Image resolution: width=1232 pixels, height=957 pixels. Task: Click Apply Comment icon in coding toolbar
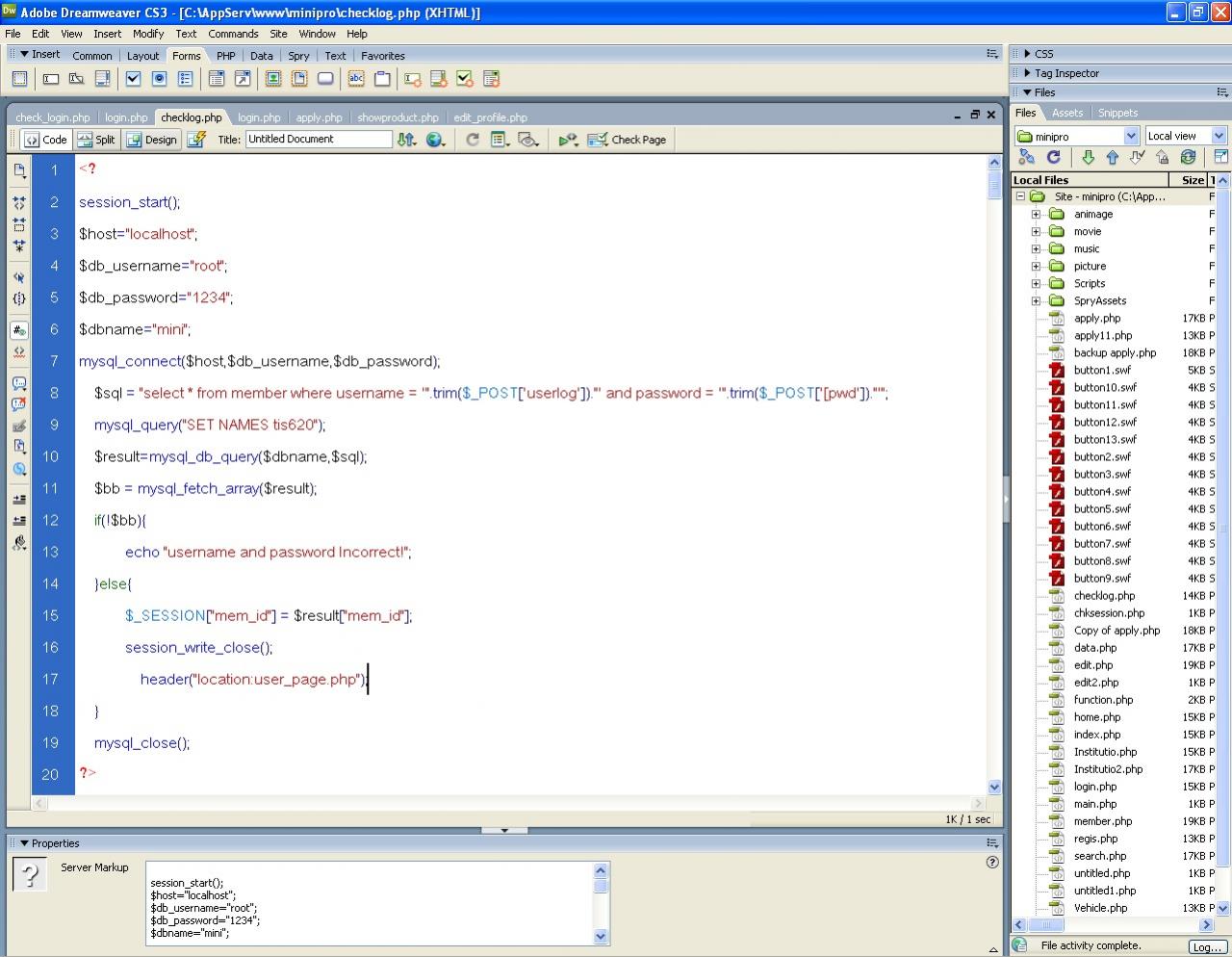[x=19, y=383]
